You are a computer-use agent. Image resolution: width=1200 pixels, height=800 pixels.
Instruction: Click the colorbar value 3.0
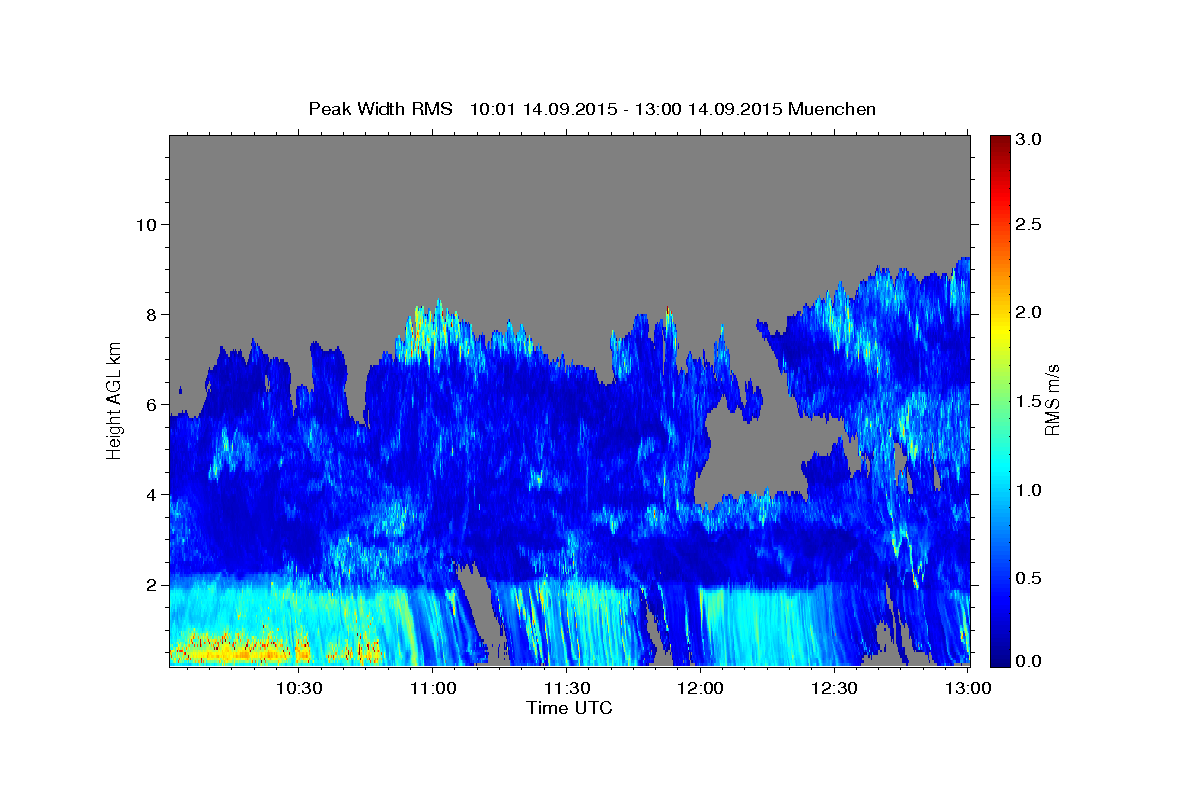[1030, 139]
